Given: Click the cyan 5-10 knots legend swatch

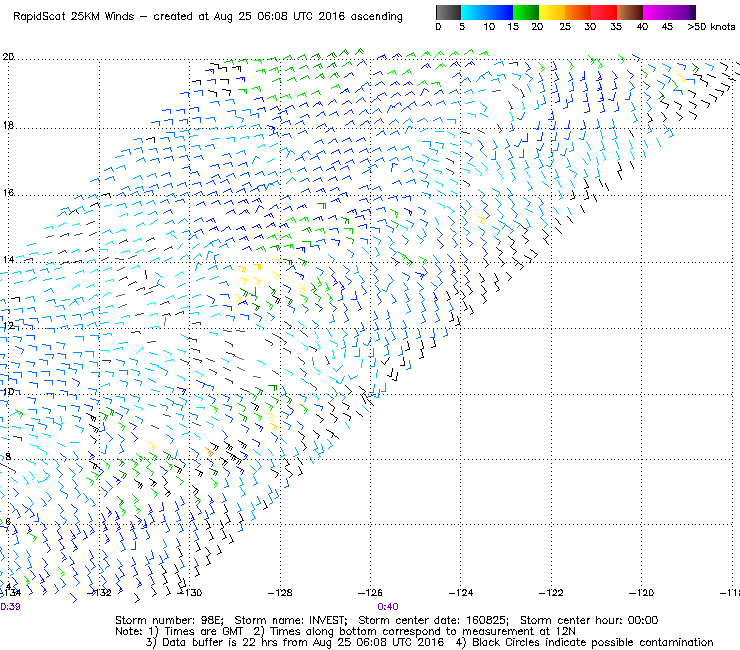Looking at the screenshot, I should click(473, 12).
